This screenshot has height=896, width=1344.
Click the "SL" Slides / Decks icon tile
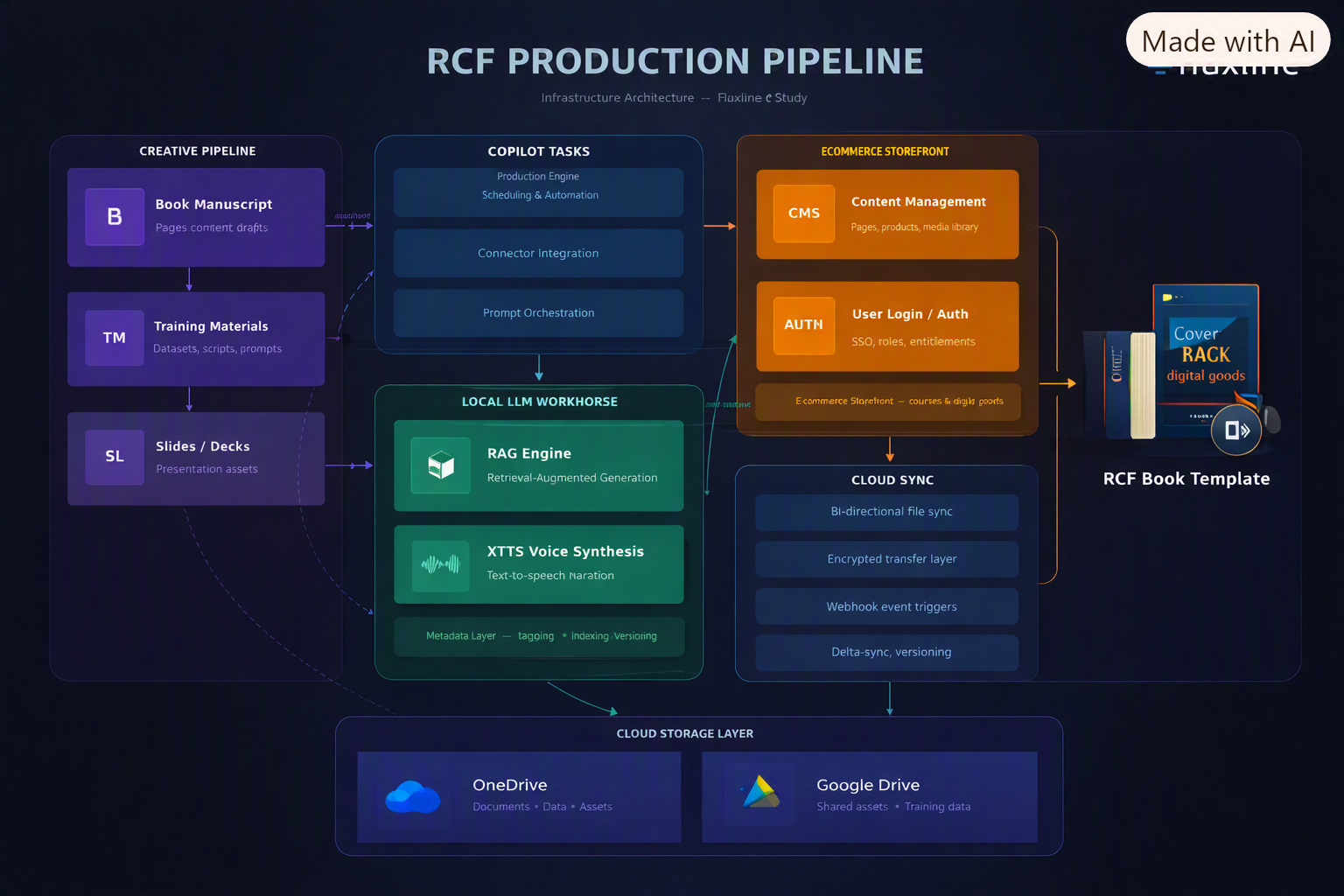[x=115, y=457]
